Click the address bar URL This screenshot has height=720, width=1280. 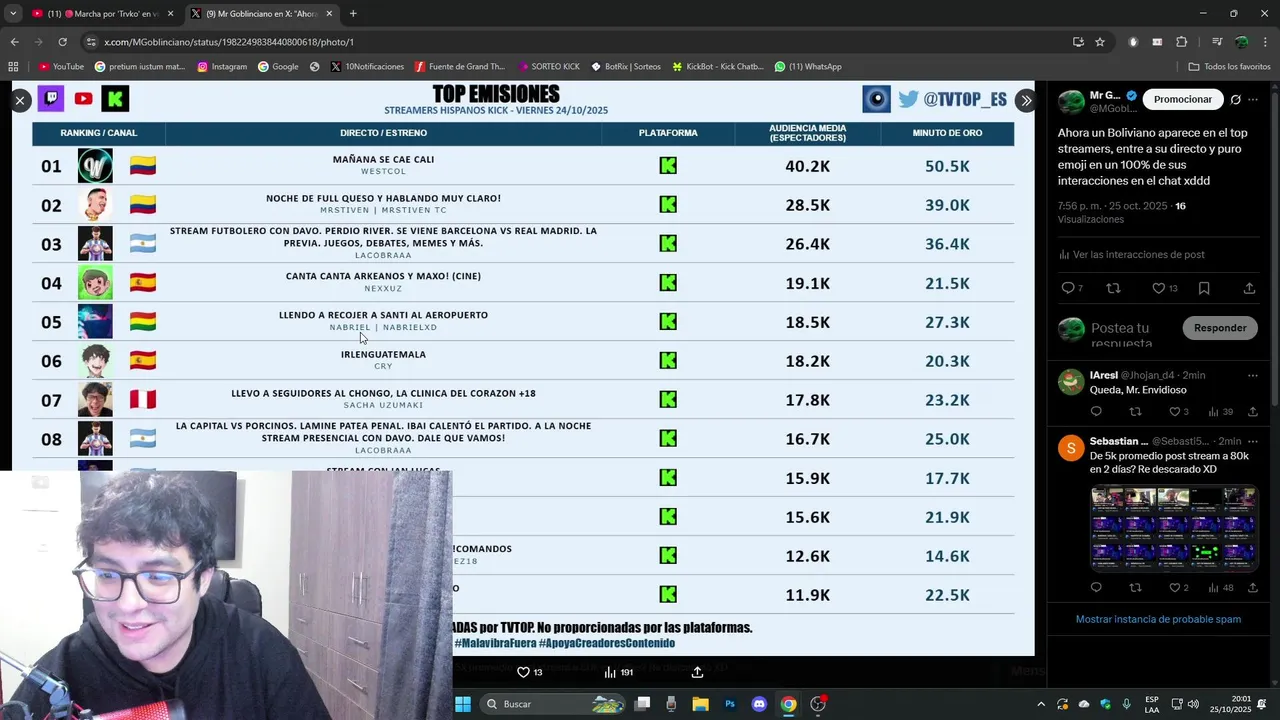(229, 42)
